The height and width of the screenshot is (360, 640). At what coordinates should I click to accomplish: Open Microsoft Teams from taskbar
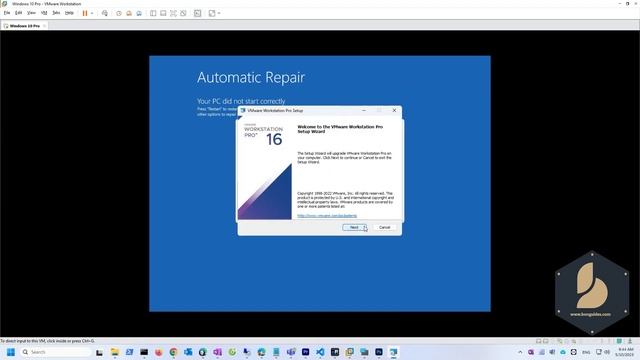tap(291, 352)
